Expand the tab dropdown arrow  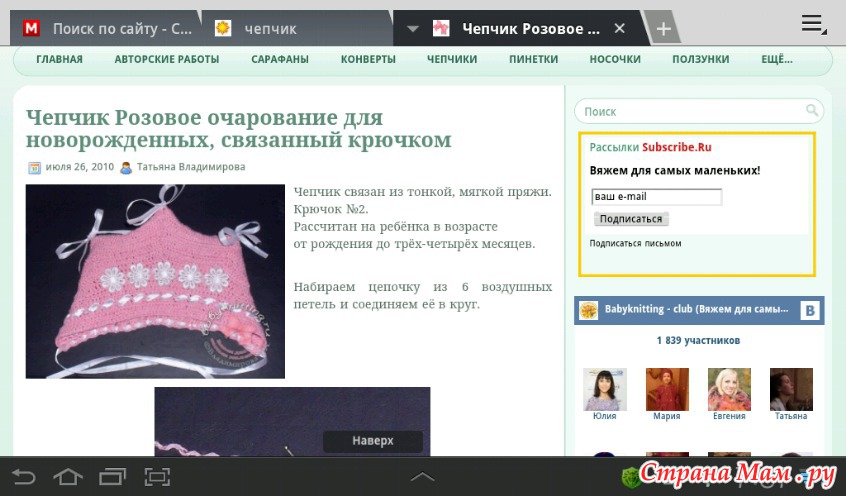pyautogui.click(x=413, y=29)
